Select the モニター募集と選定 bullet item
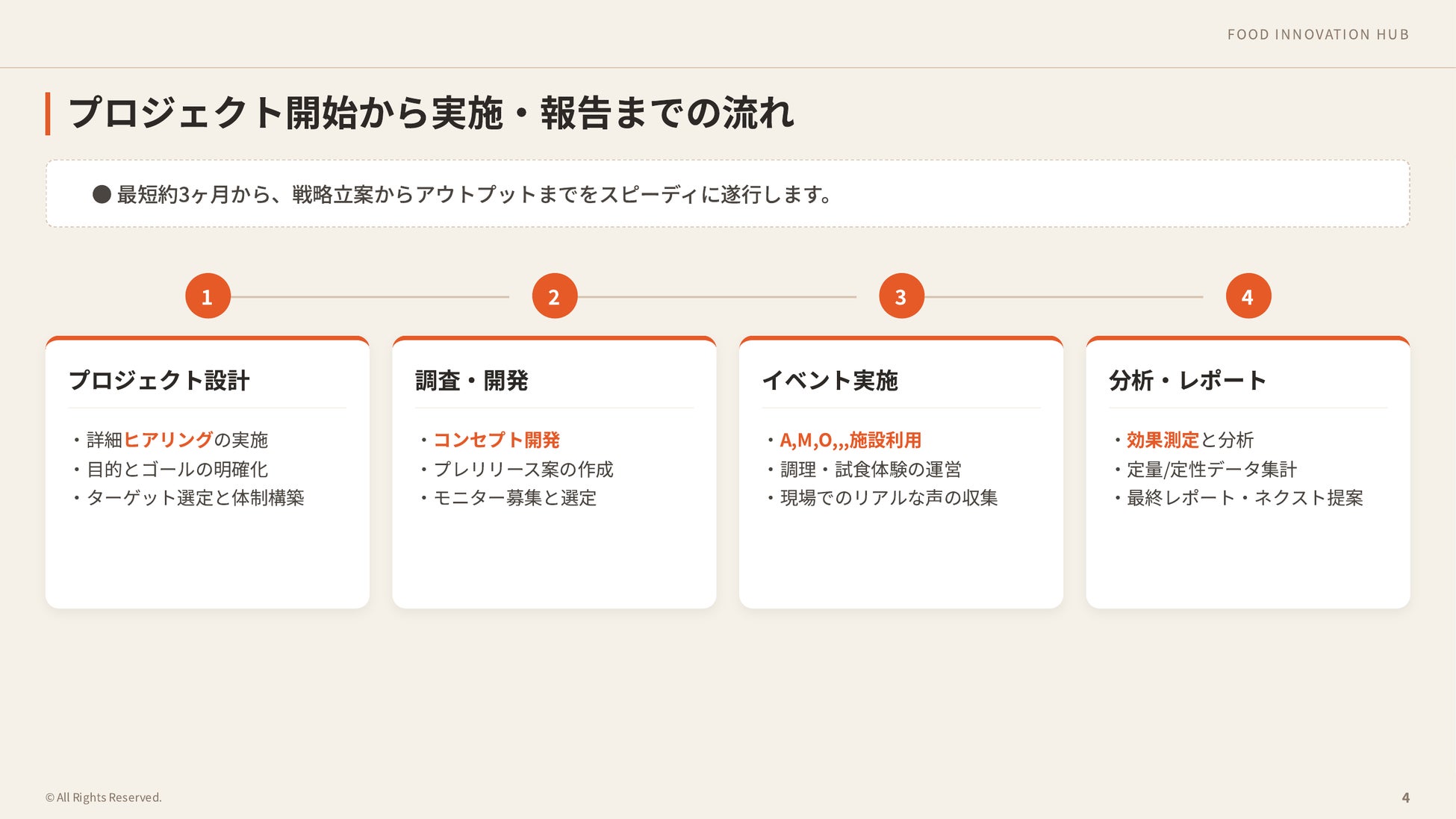Screen dimensions: 1456x819 click(x=514, y=498)
